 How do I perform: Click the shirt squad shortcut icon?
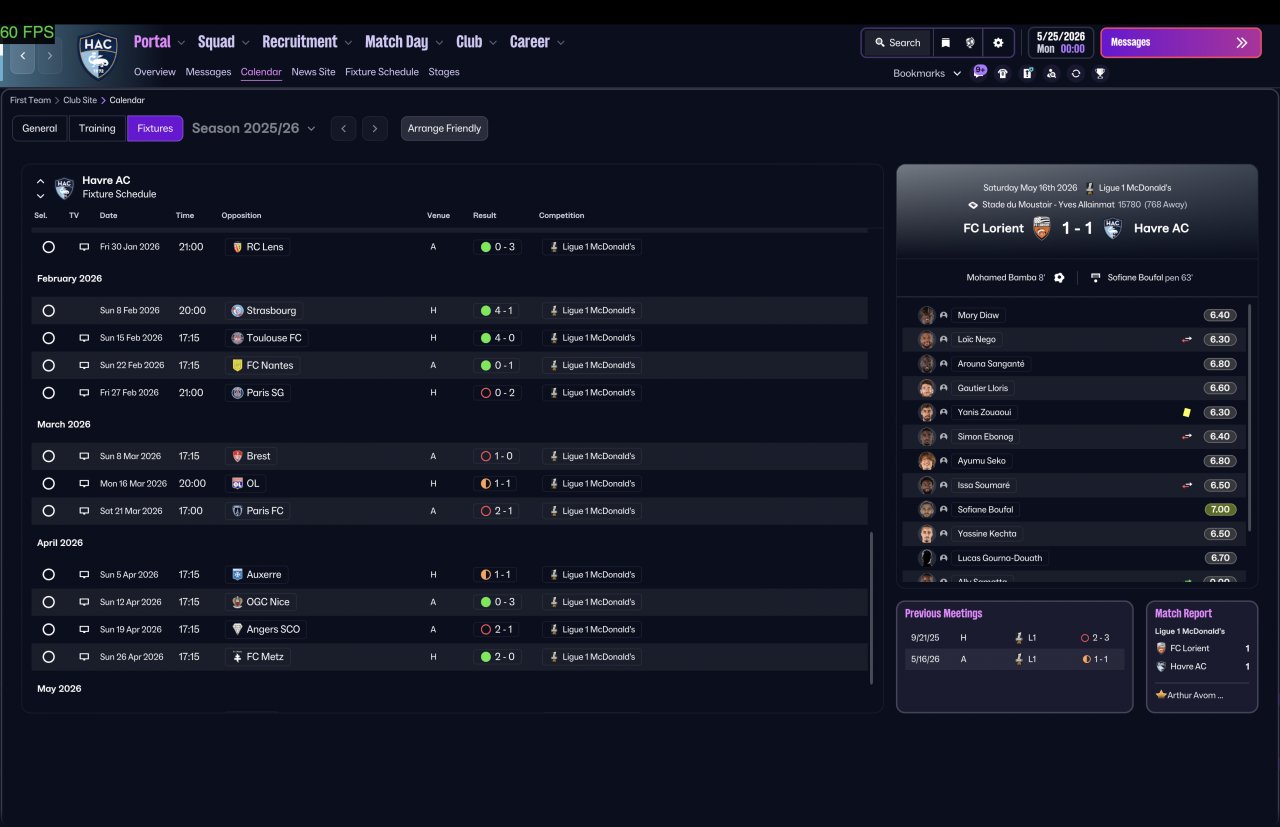click(x=1003, y=73)
